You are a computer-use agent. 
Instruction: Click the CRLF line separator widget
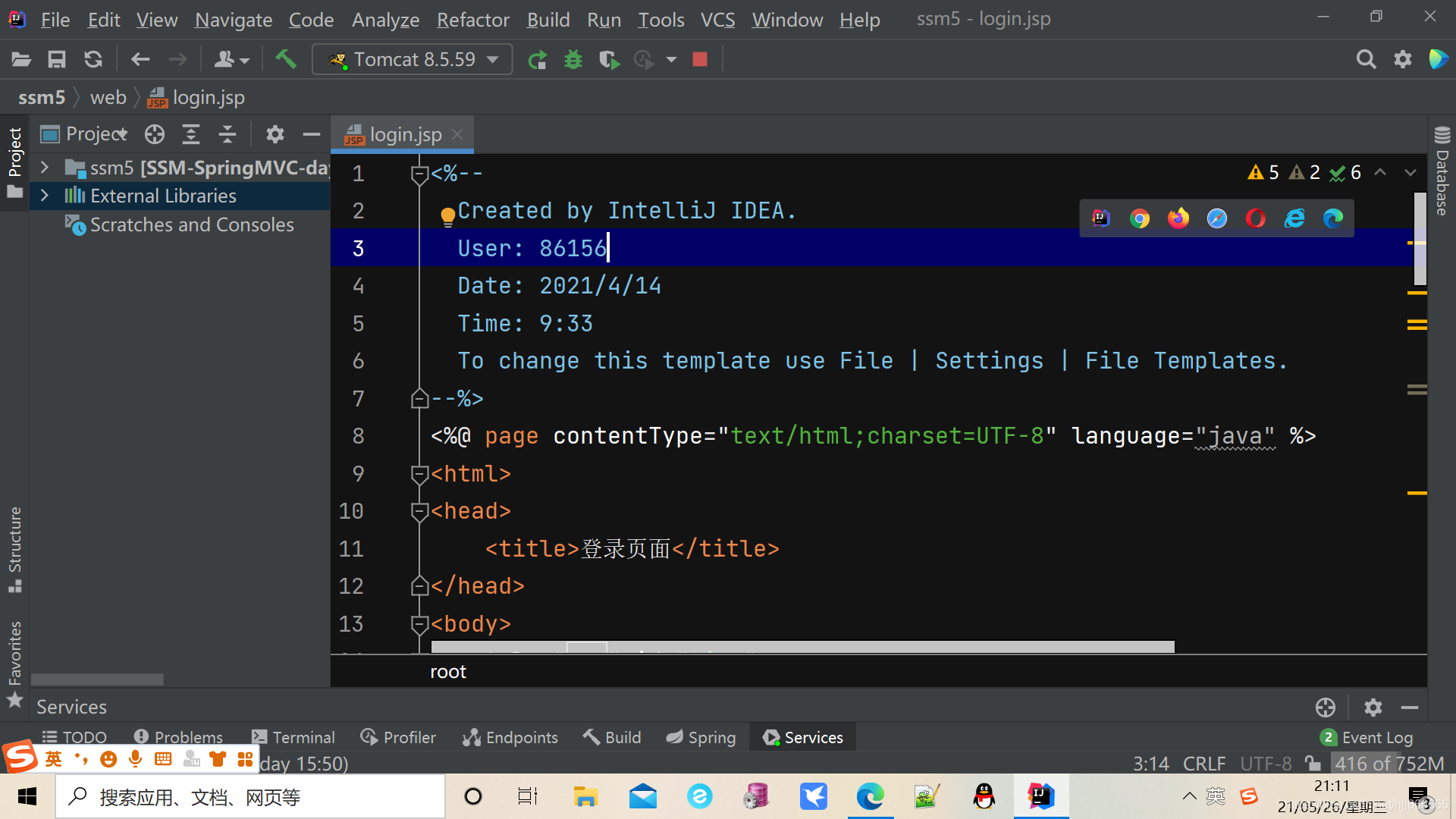point(1203,763)
